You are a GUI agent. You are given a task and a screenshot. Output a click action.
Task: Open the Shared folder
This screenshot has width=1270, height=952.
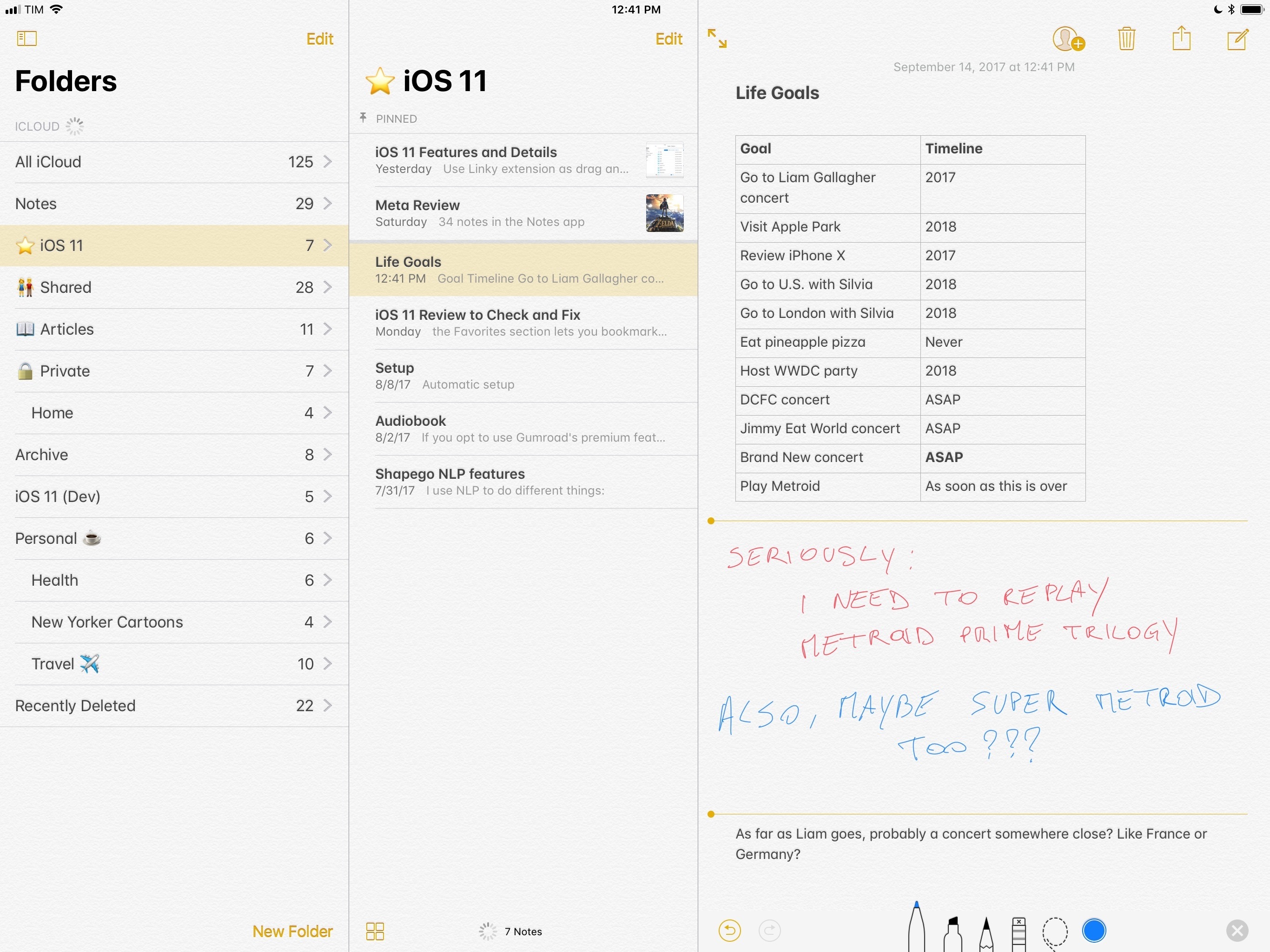coord(174,287)
